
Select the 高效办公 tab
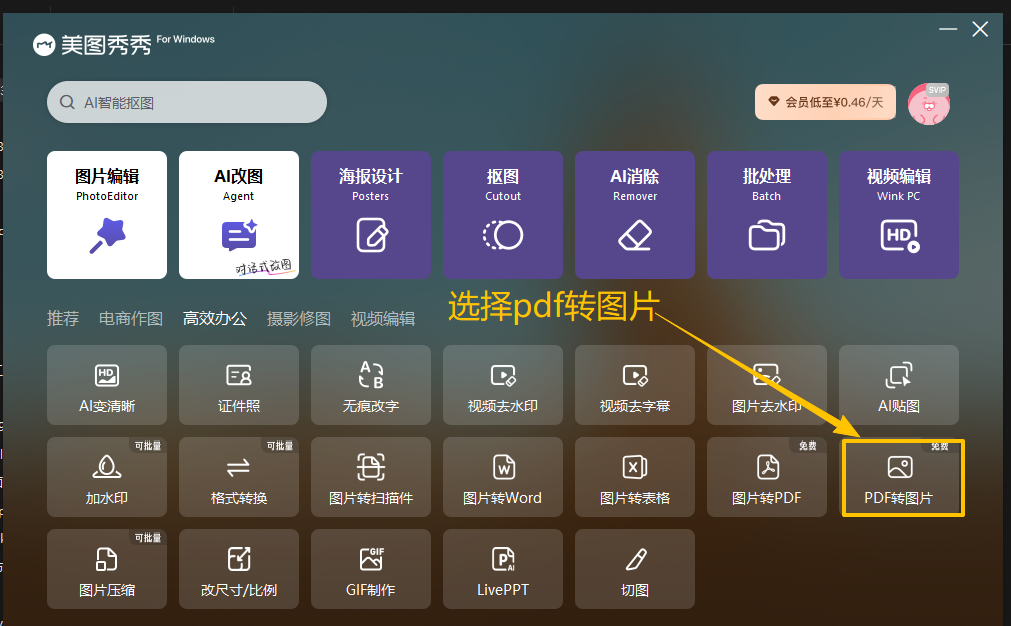coord(215,318)
